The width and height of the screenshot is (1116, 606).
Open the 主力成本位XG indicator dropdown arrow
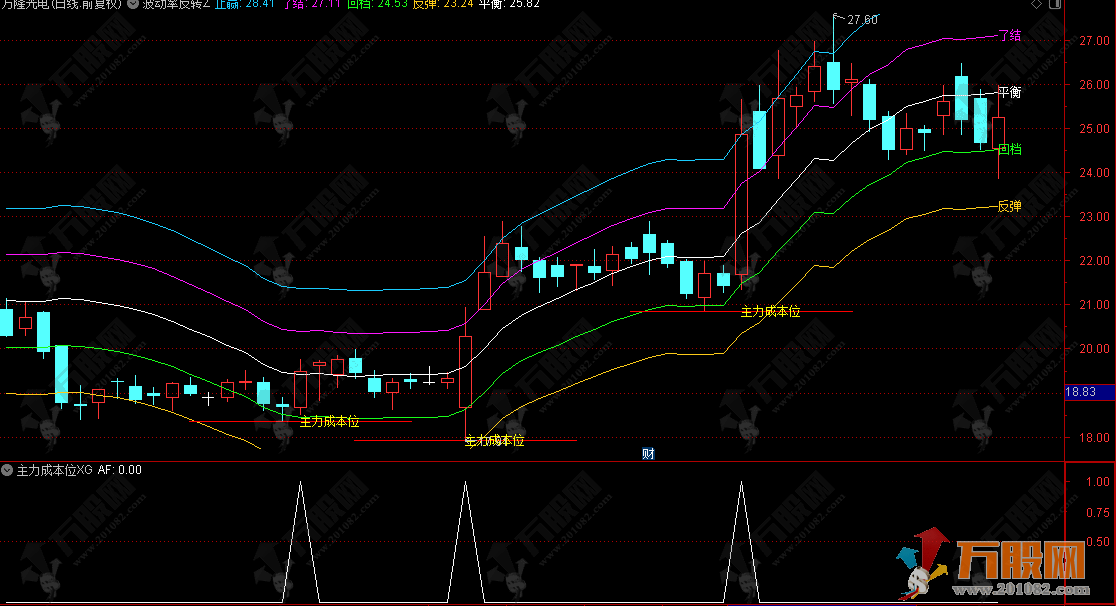coord(7,469)
